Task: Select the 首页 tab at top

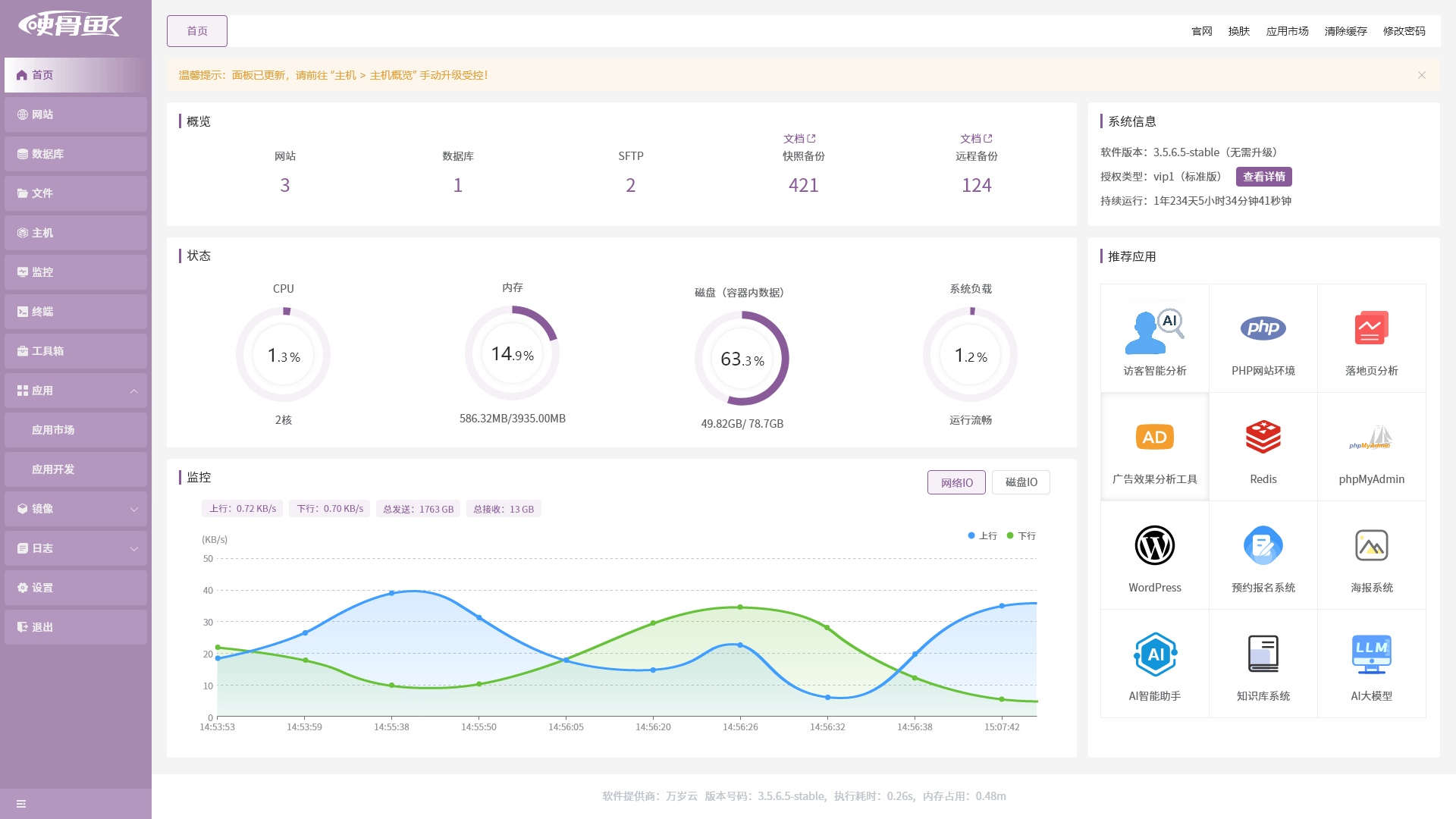Action: [x=197, y=31]
